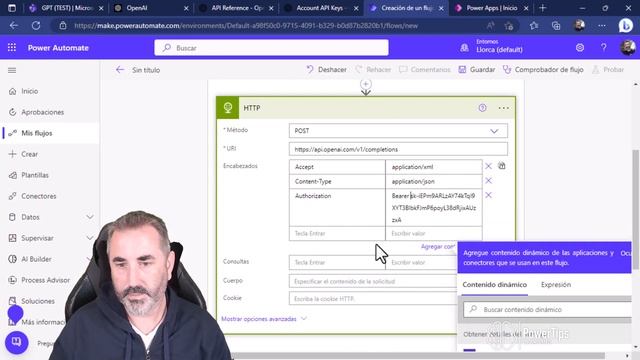Open Comprobador de flujo
Viewport: 640px width, 360px height.
pyautogui.click(x=543, y=70)
